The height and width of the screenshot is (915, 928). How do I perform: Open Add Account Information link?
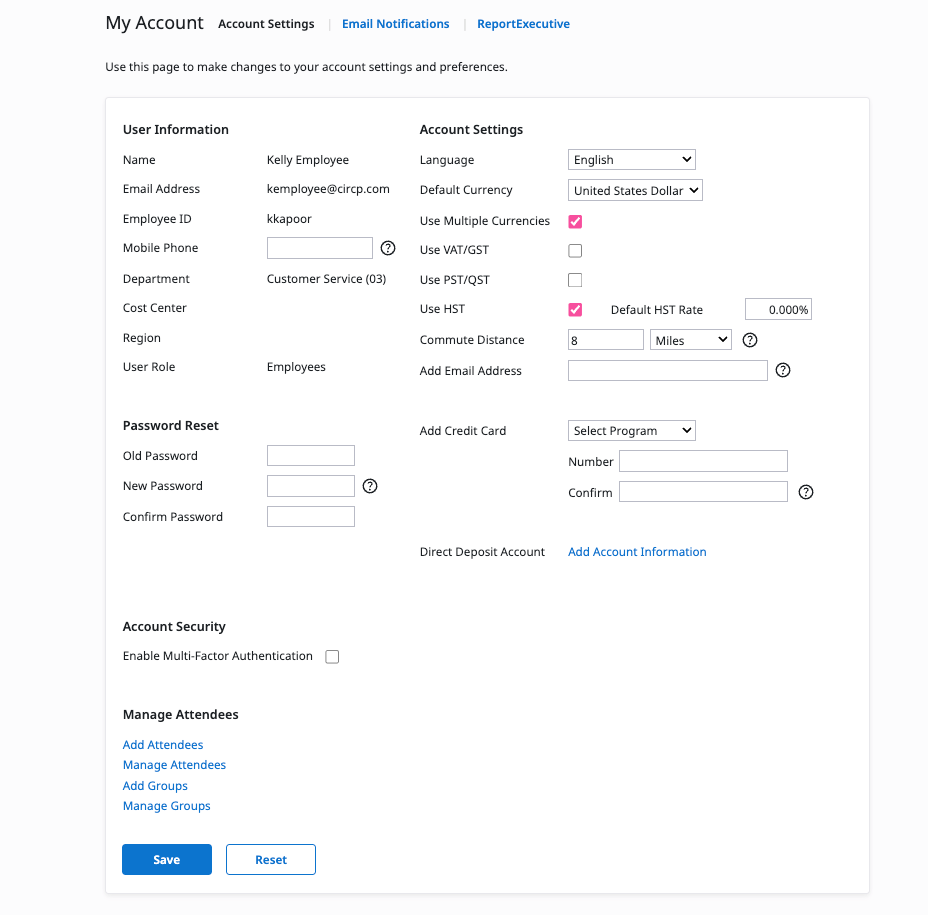coord(637,552)
